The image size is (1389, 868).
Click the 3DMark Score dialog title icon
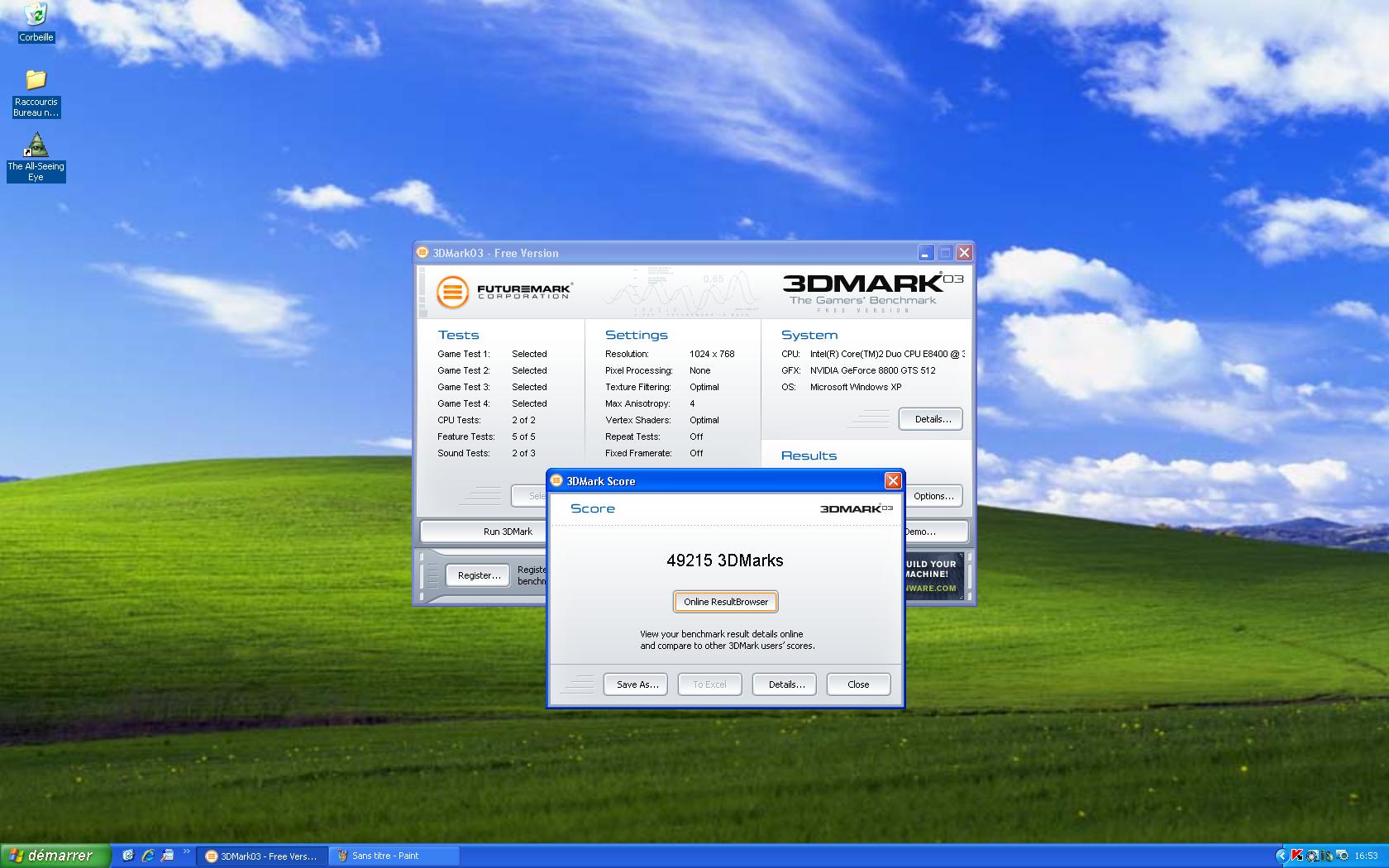[556, 480]
